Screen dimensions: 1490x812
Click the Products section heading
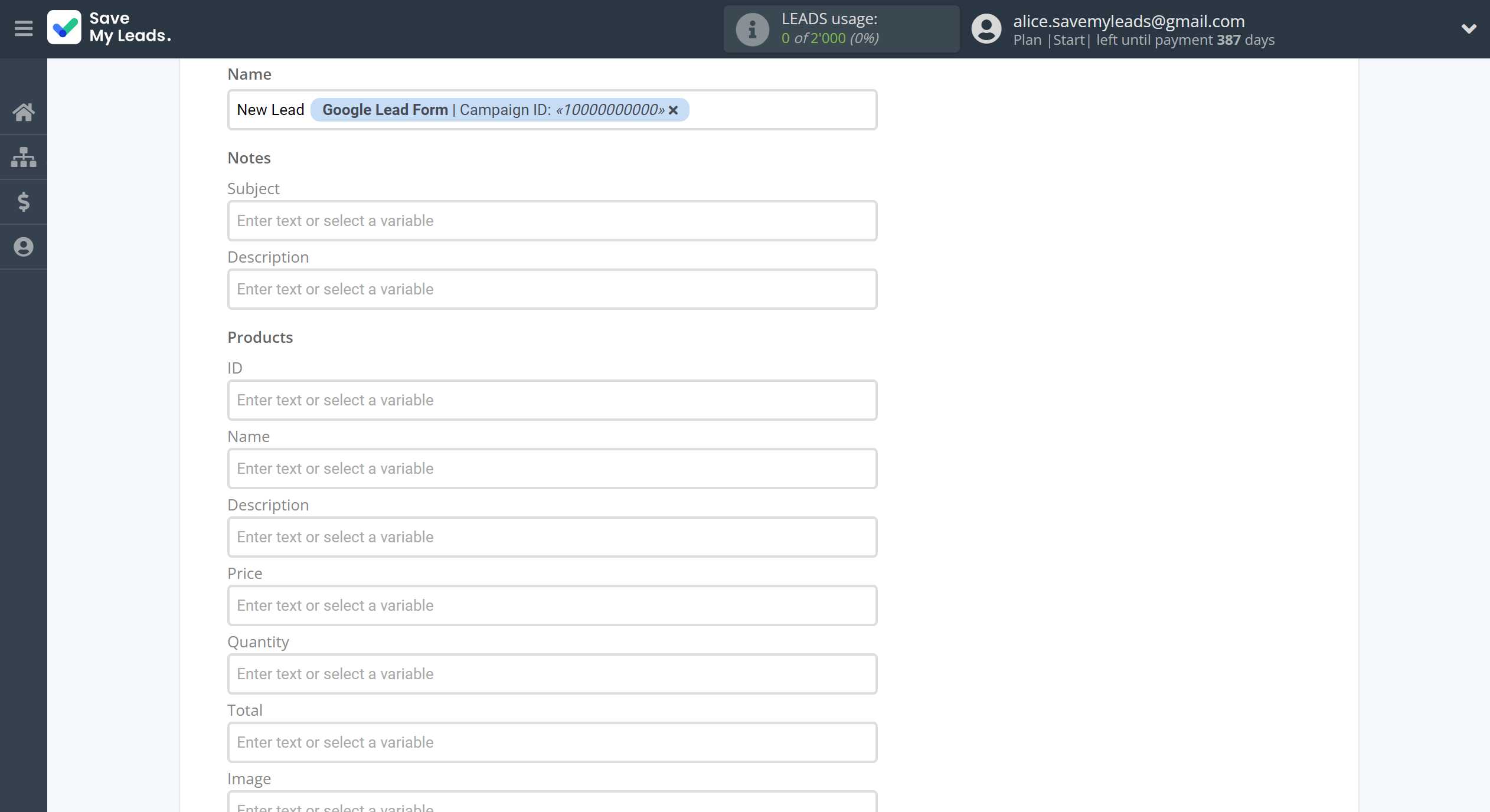[x=260, y=337]
